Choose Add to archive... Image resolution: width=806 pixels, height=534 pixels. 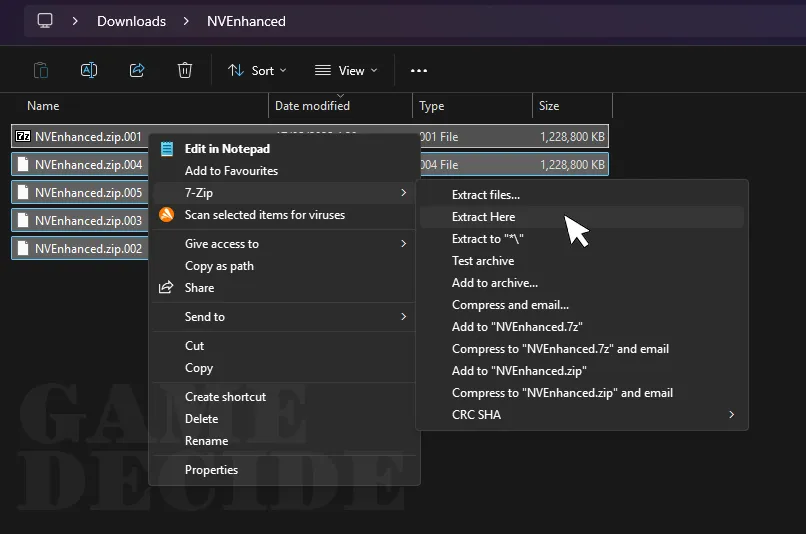click(x=494, y=283)
